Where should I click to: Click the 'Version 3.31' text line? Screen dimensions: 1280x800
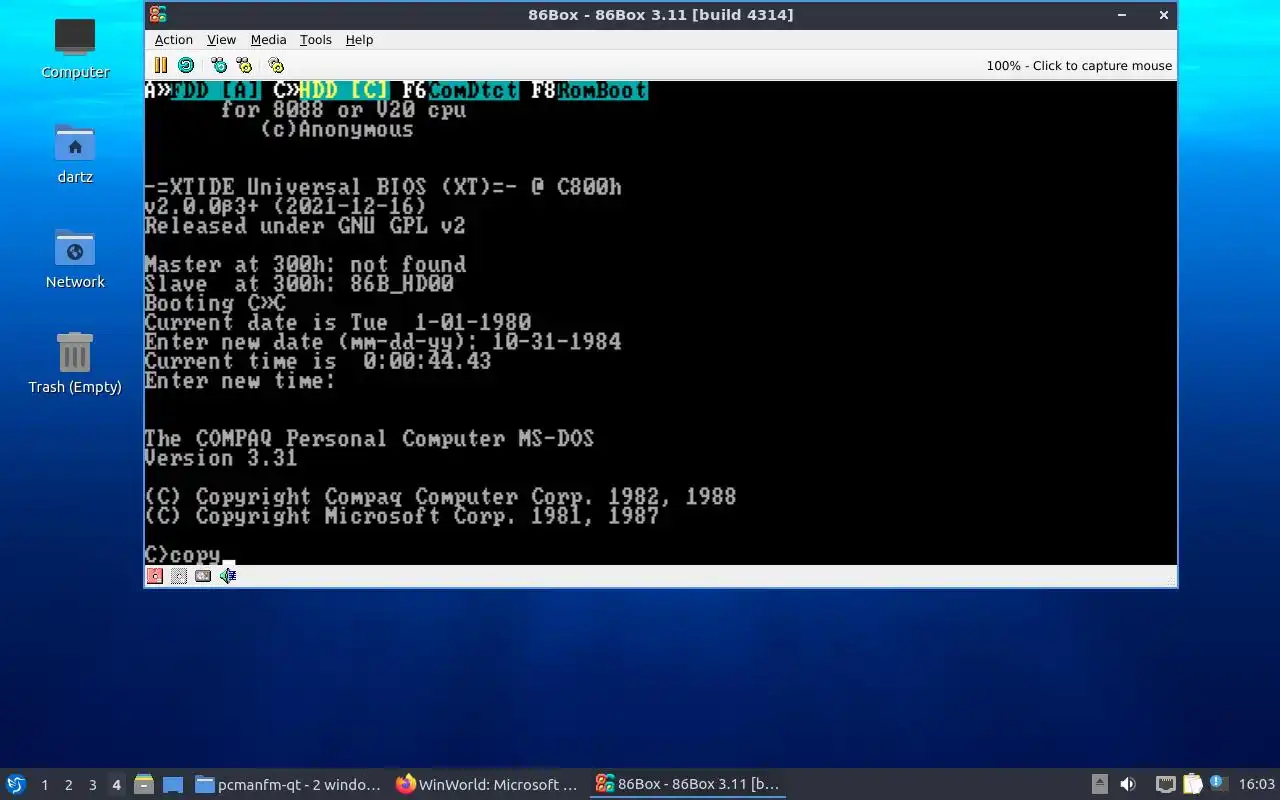click(221, 458)
